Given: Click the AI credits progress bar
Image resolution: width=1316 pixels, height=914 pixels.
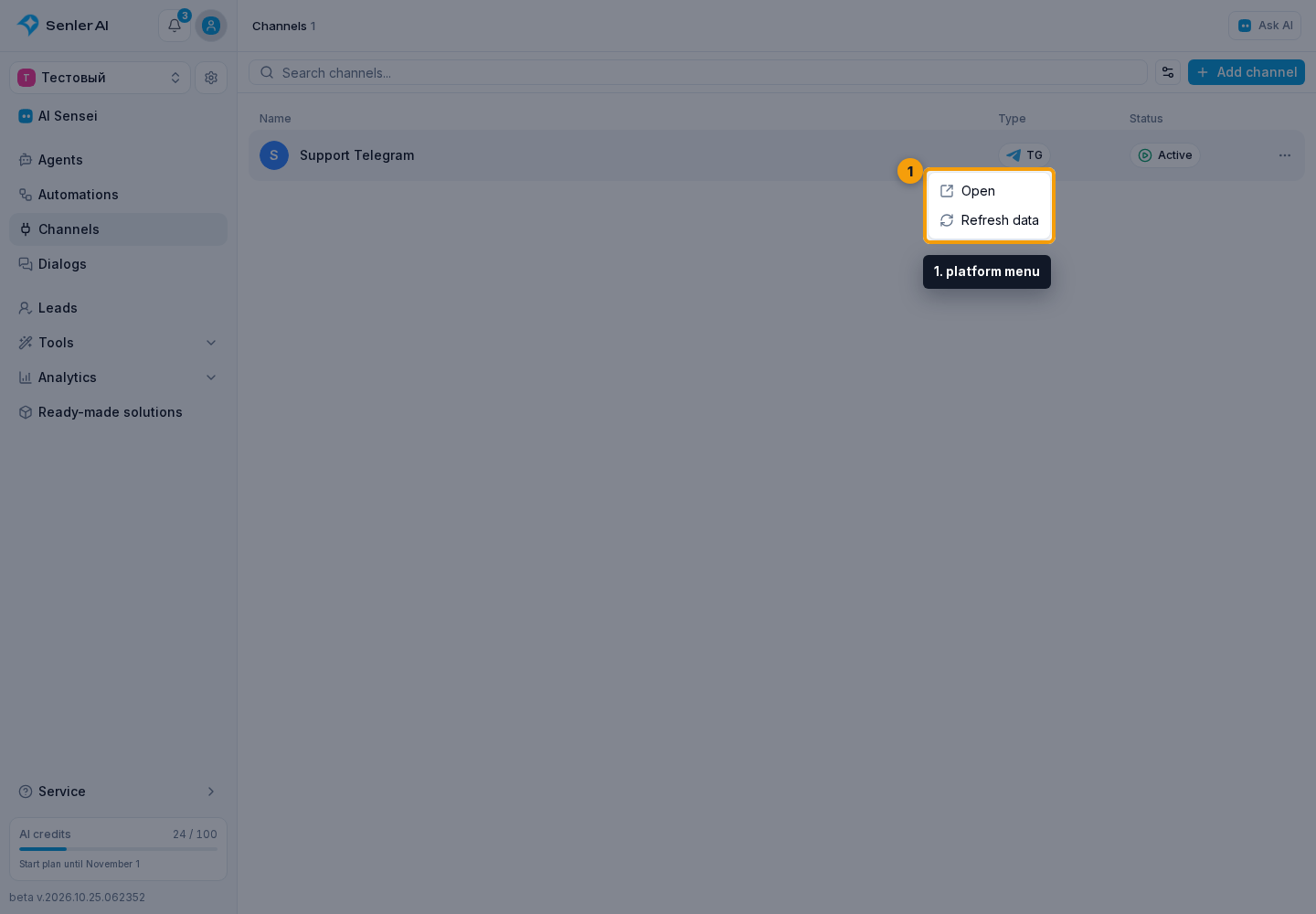Looking at the screenshot, I should click(x=119, y=849).
